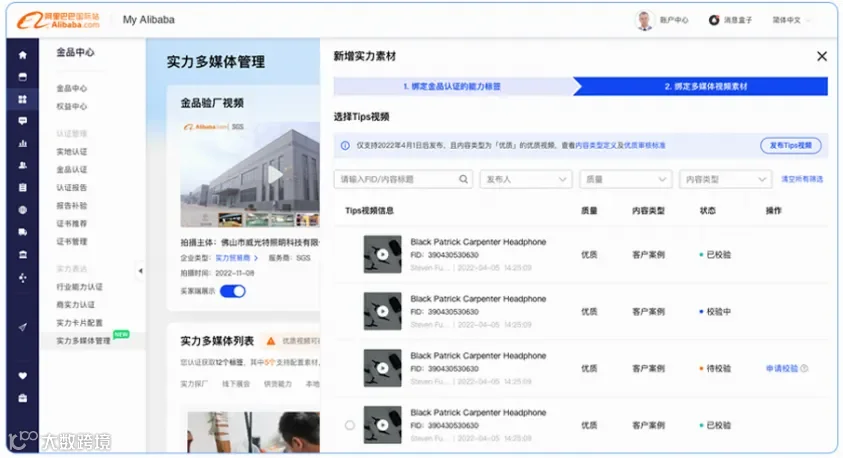Open 实力多媒体管理 menu item
The height and width of the screenshot is (458, 843).
coord(83,340)
